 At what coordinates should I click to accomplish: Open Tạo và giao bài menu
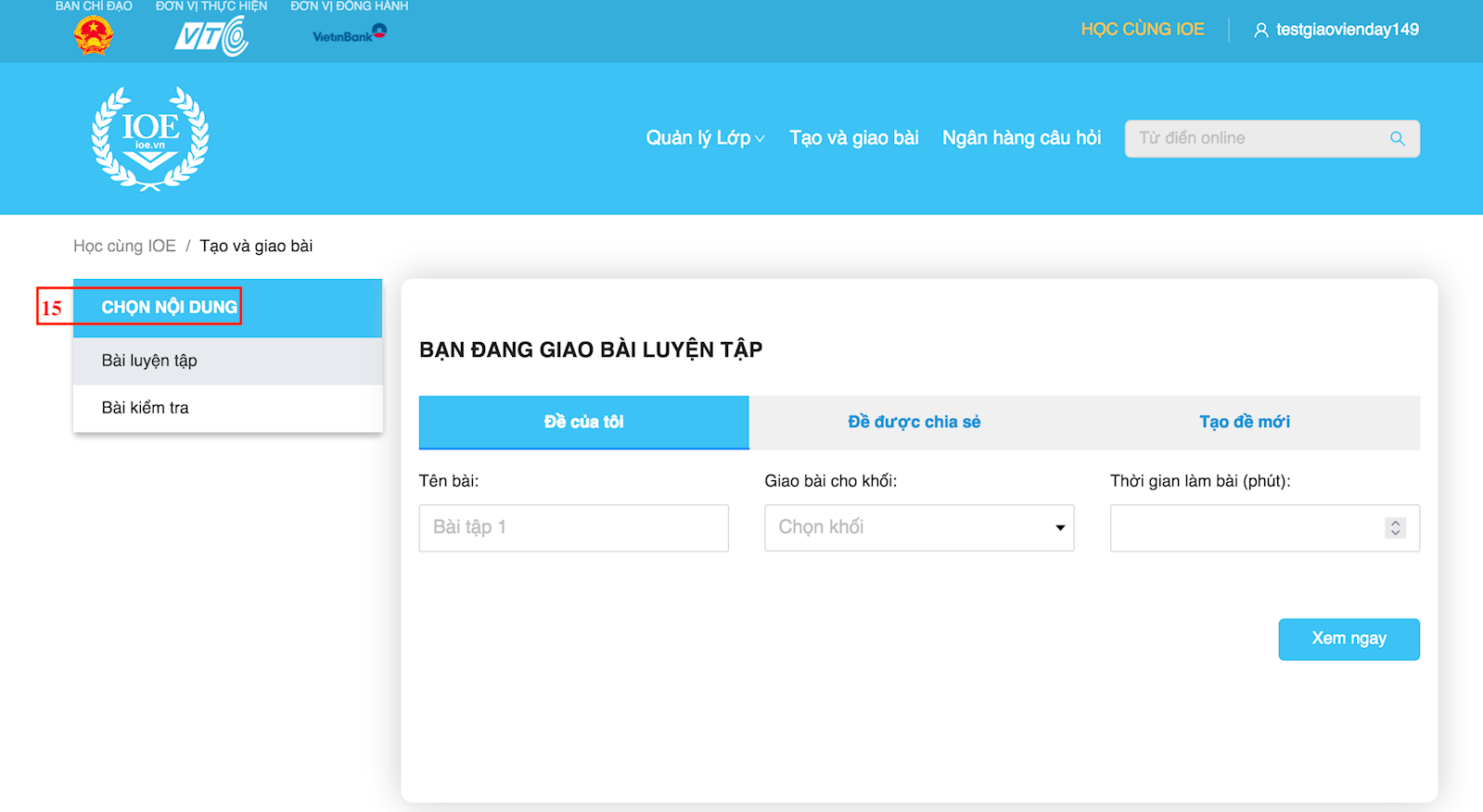coord(853,138)
